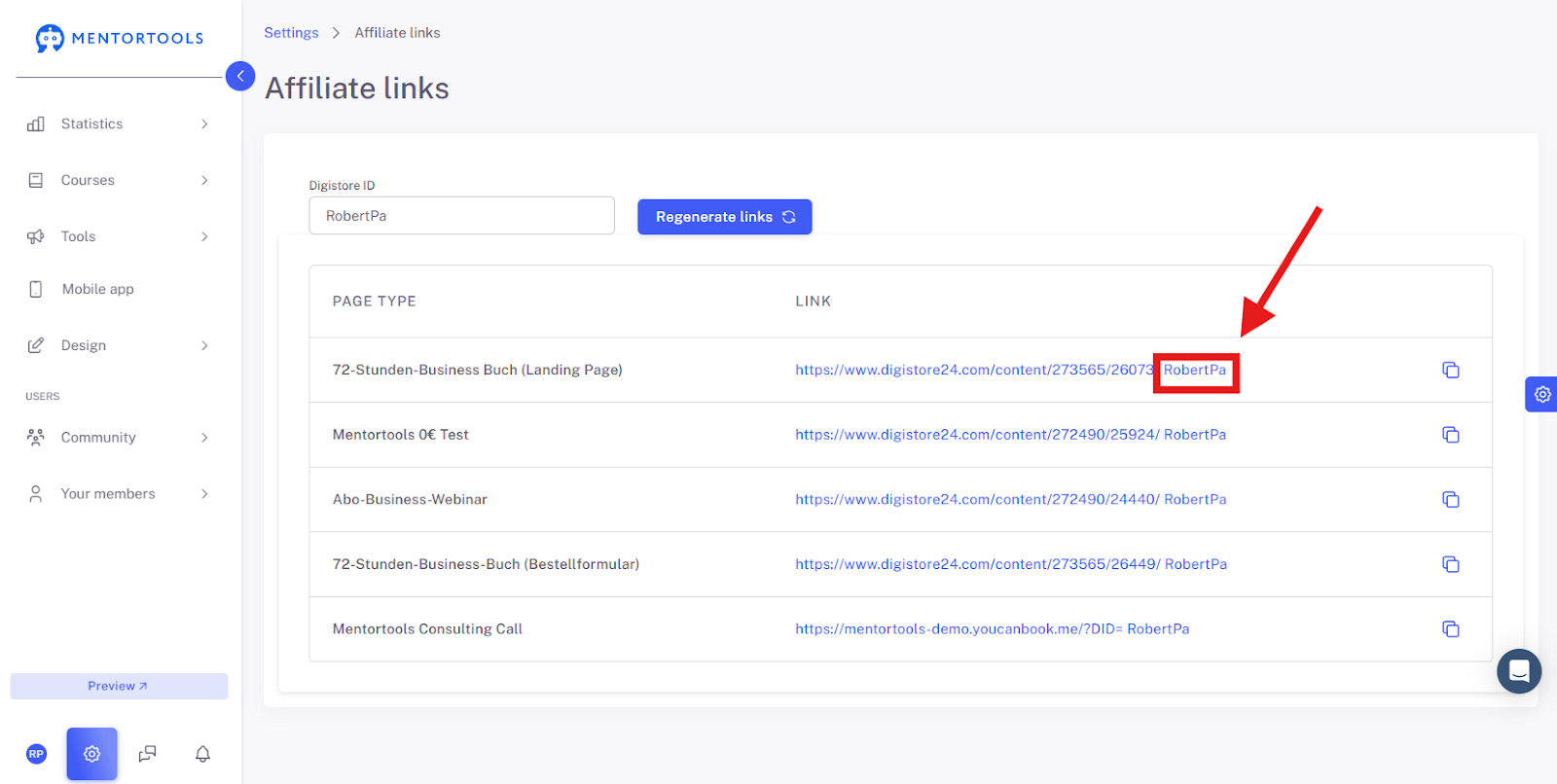Image resolution: width=1557 pixels, height=784 pixels.
Task: Open digistore24 link ending 26073
Action: point(1010,370)
